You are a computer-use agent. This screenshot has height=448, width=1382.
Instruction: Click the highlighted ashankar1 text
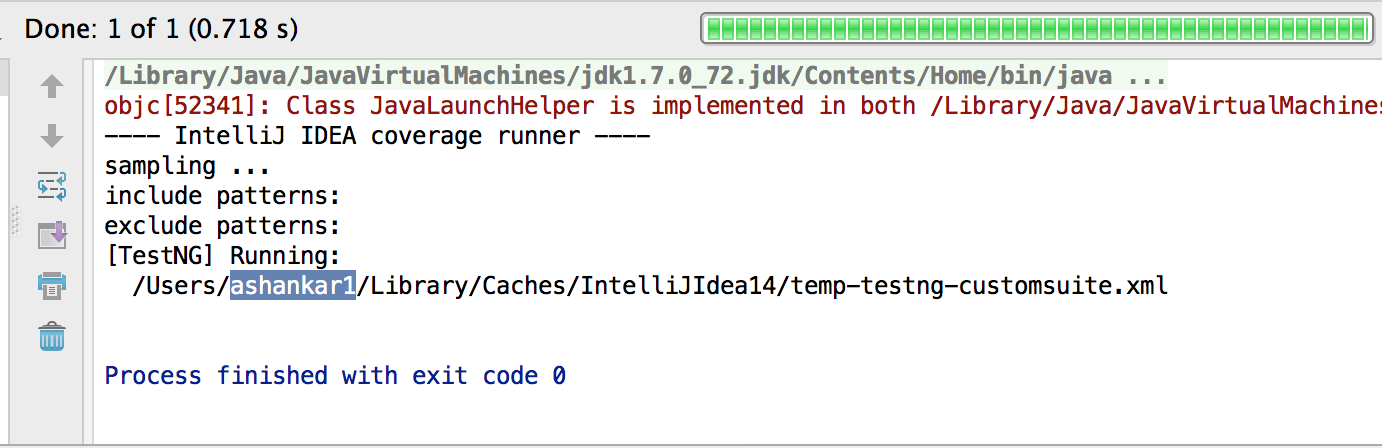293,286
